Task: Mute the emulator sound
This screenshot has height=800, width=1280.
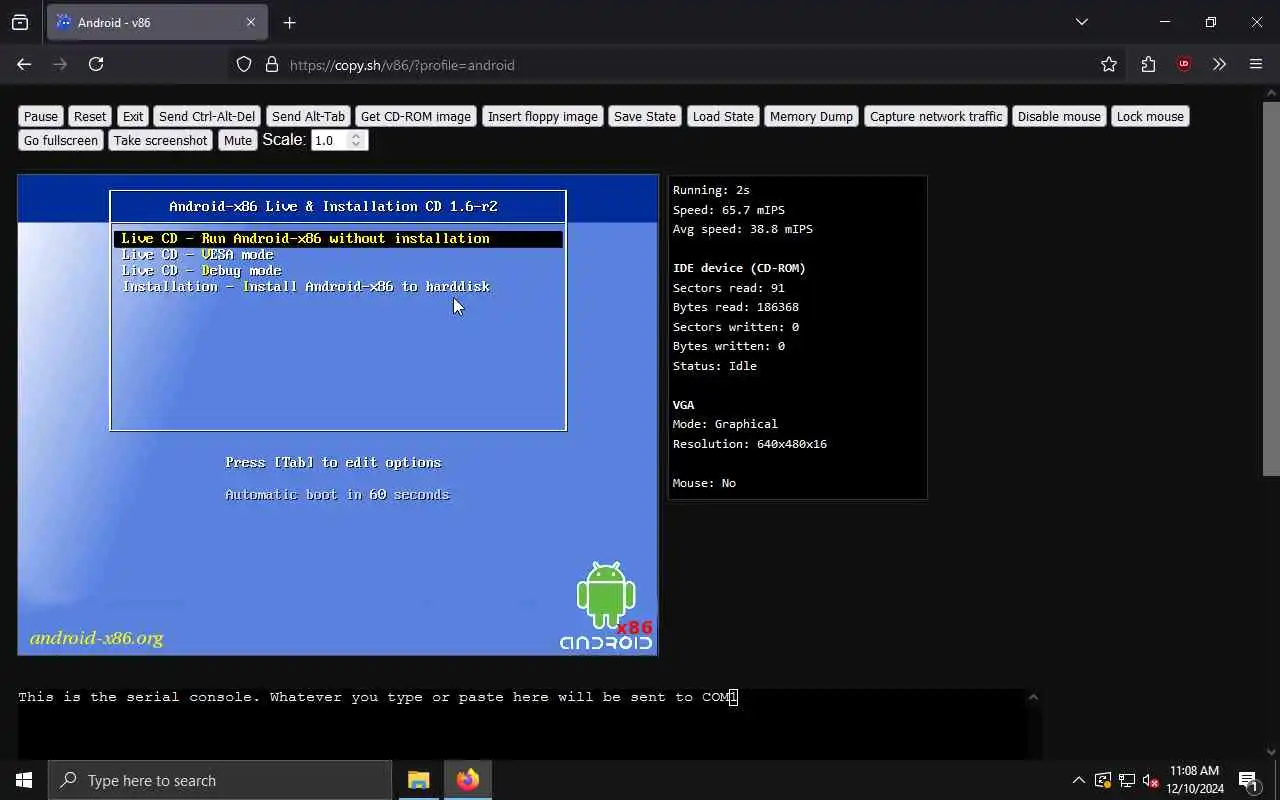Action: click(x=238, y=140)
